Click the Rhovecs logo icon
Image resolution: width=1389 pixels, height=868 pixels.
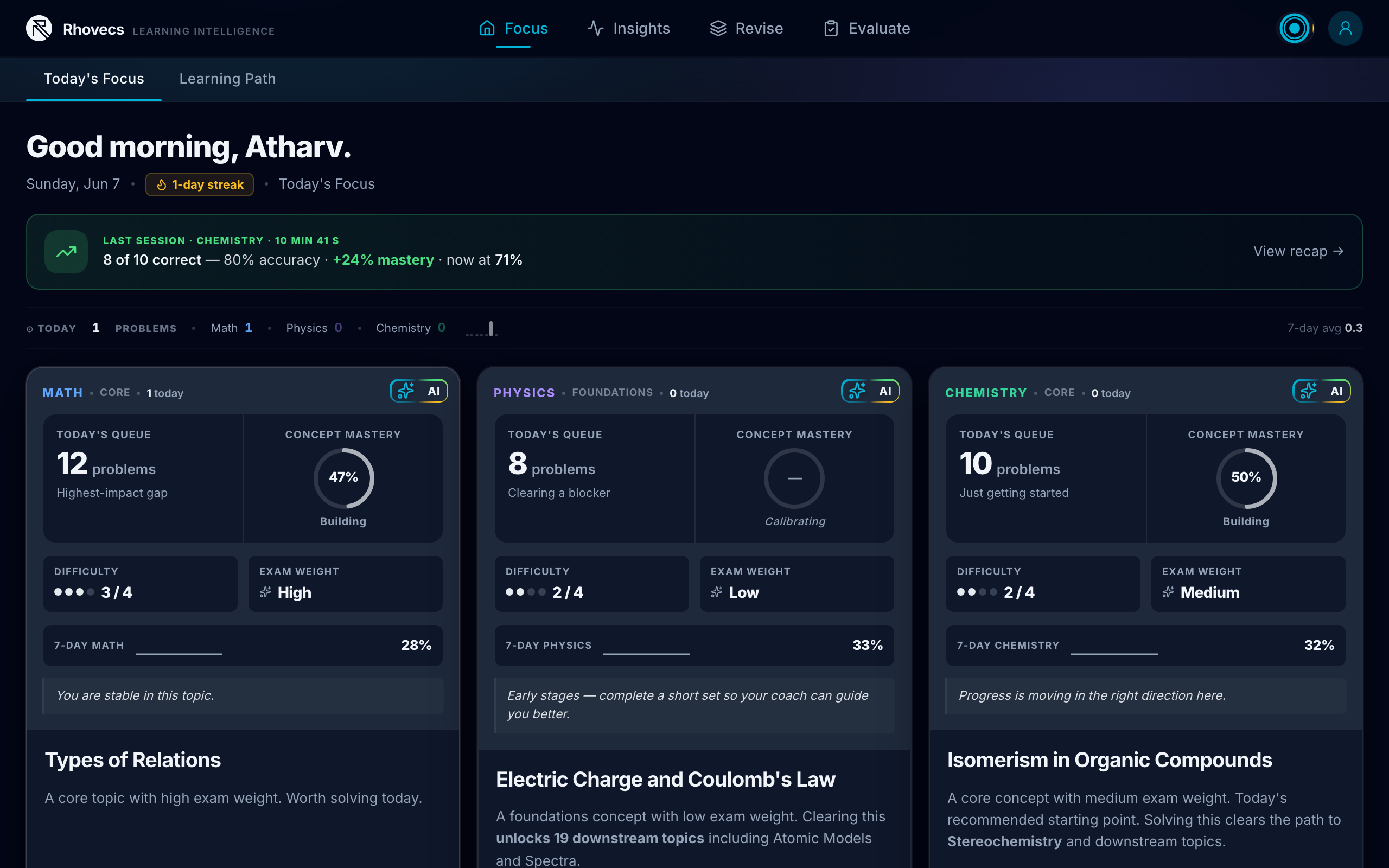[x=39, y=28]
